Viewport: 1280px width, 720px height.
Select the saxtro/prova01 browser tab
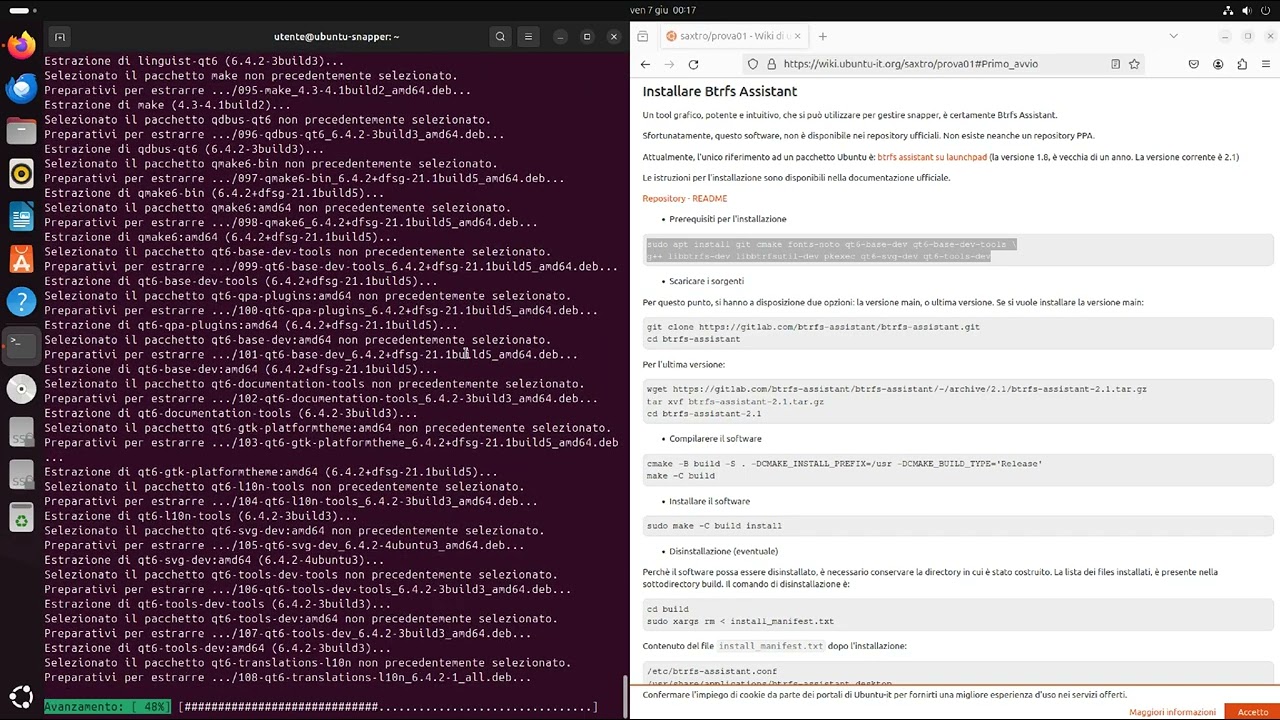coord(733,36)
